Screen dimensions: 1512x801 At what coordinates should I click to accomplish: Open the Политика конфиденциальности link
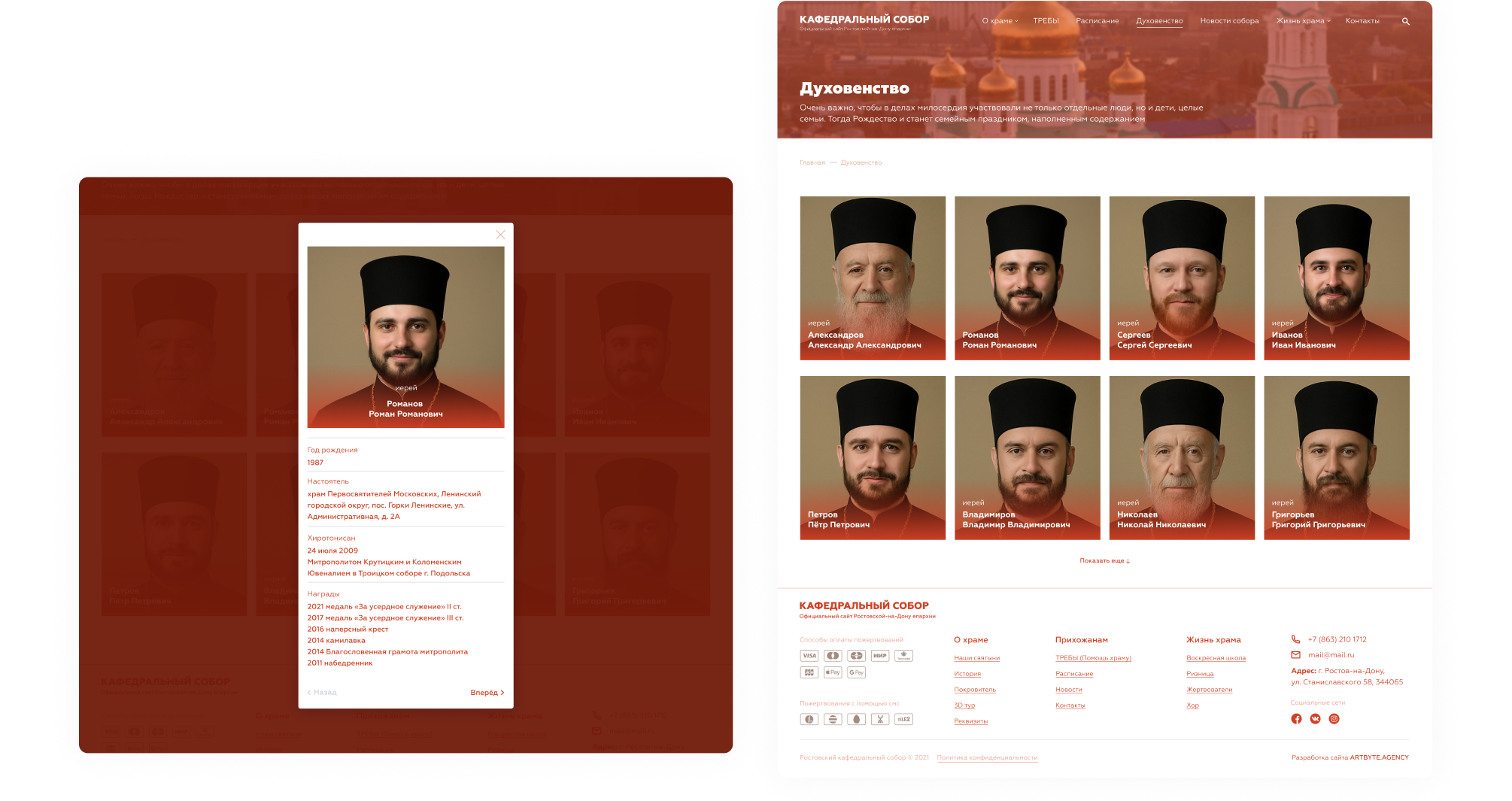[x=987, y=757]
